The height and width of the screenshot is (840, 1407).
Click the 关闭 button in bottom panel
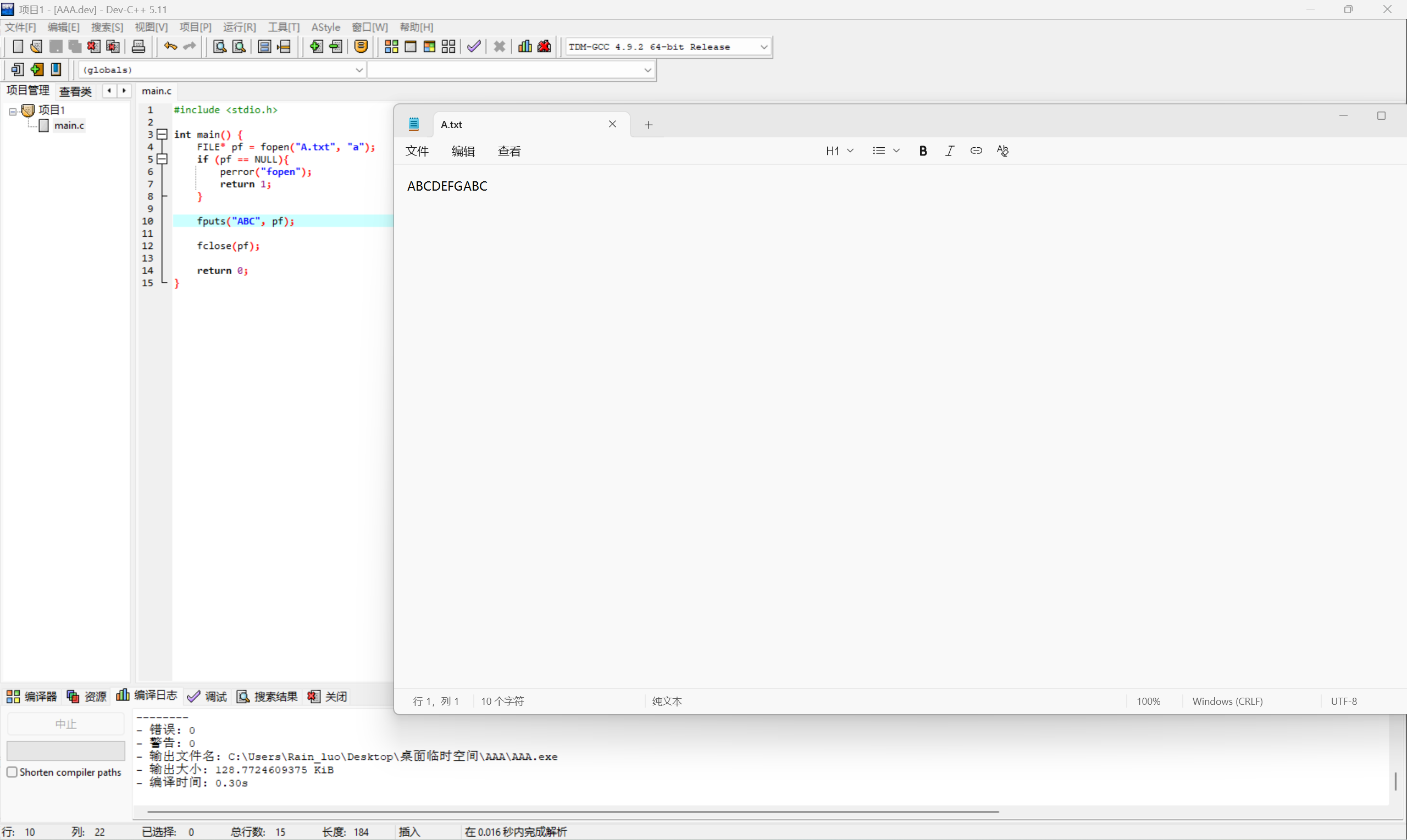[x=328, y=696]
